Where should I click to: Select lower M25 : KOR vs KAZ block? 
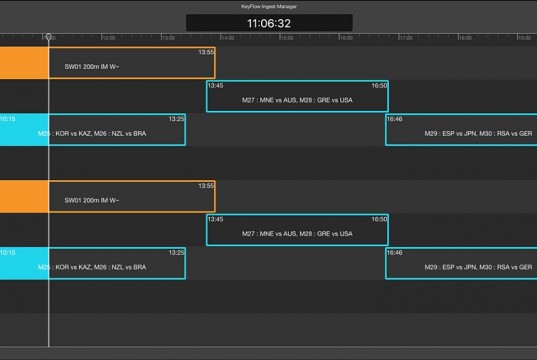pos(93,263)
